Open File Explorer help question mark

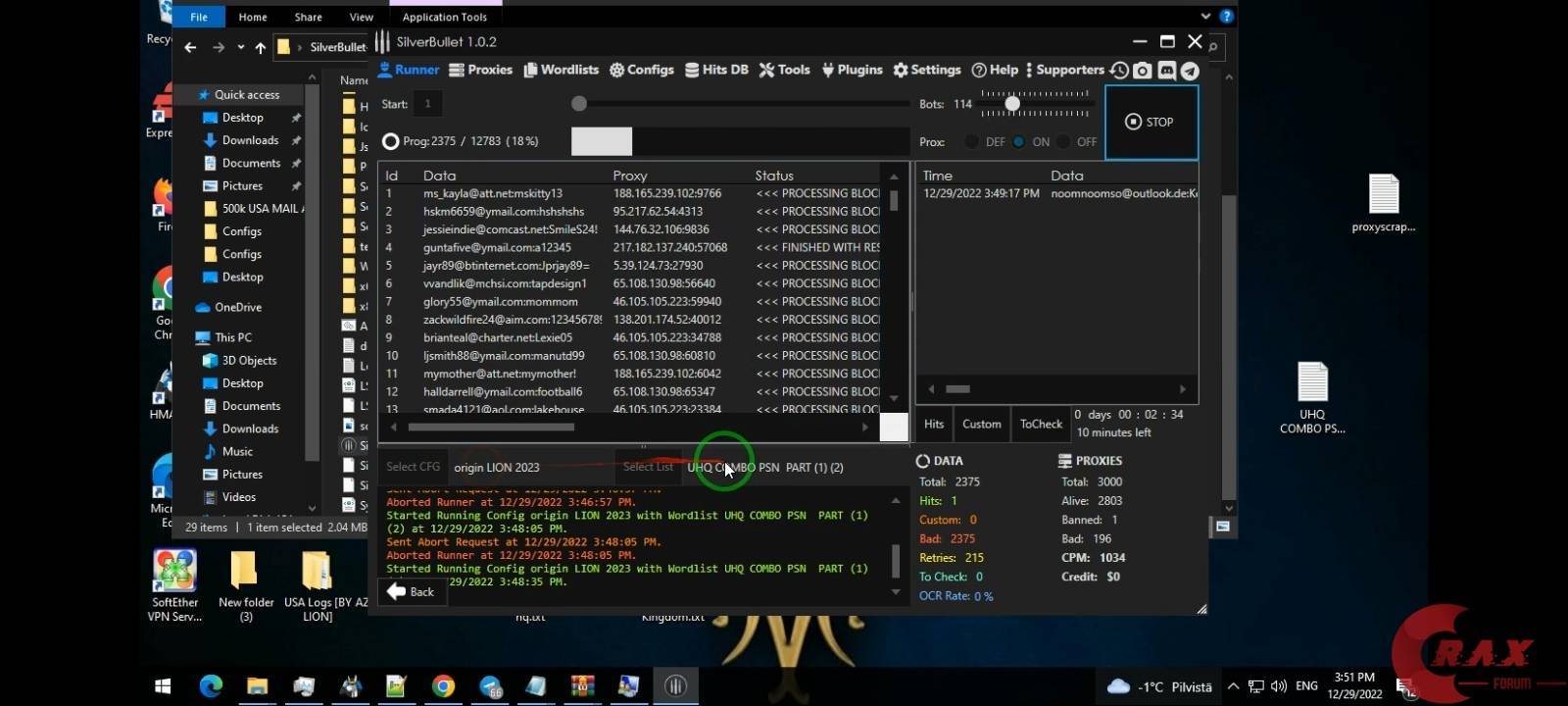click(x=1227, y=17)
